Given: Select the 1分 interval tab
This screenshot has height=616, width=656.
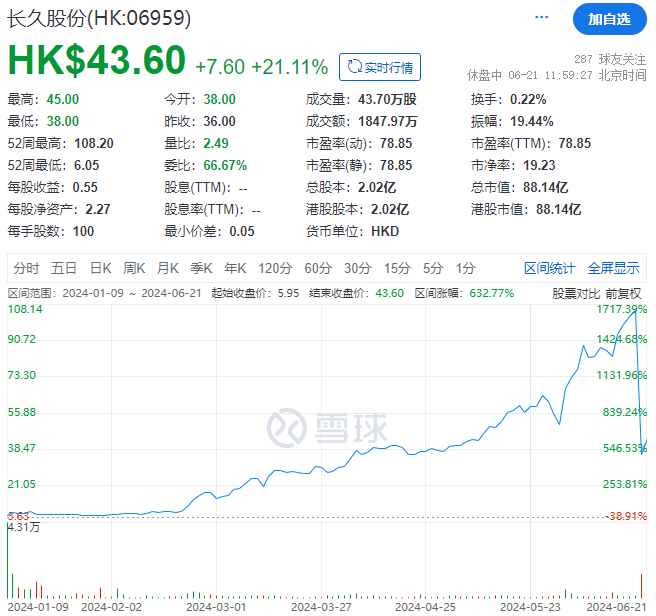Looking at the screenshot, I should click(466, 268).
